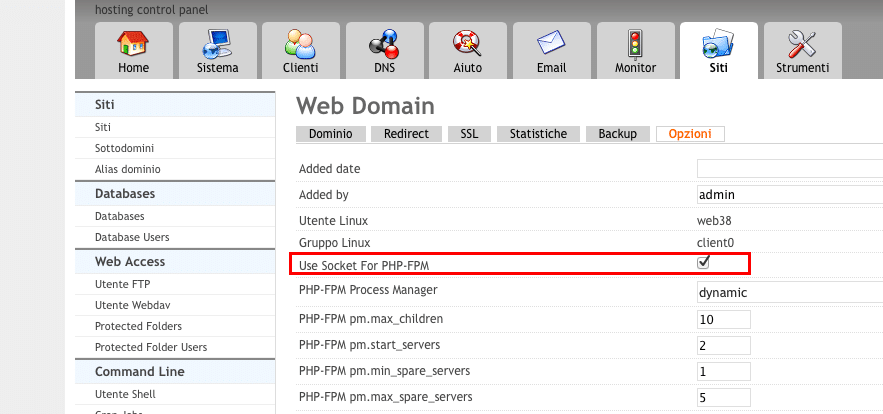Open the Sistema computer icon
This screenshot has width=883, height=414.
coord(217,43)
